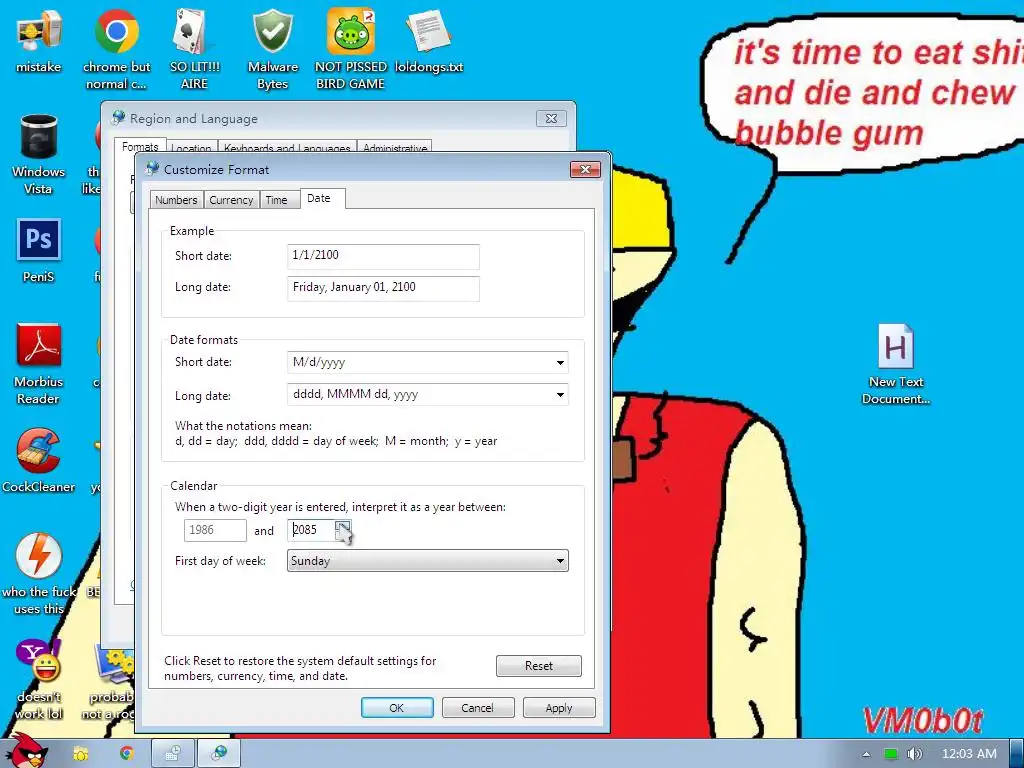The height and width of the screenshot is (768, 1024).
Task: Click the Show Desktop strip
Action: [1017, 754]
